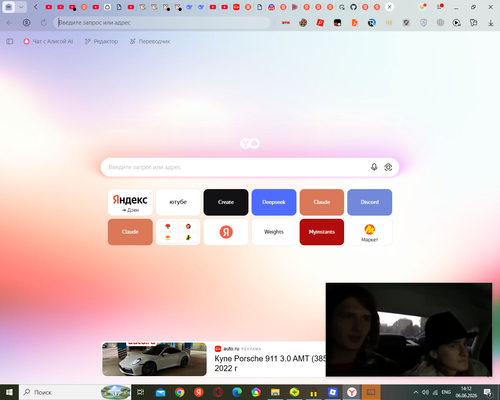Open the cookie extension icon

(303, 23)
